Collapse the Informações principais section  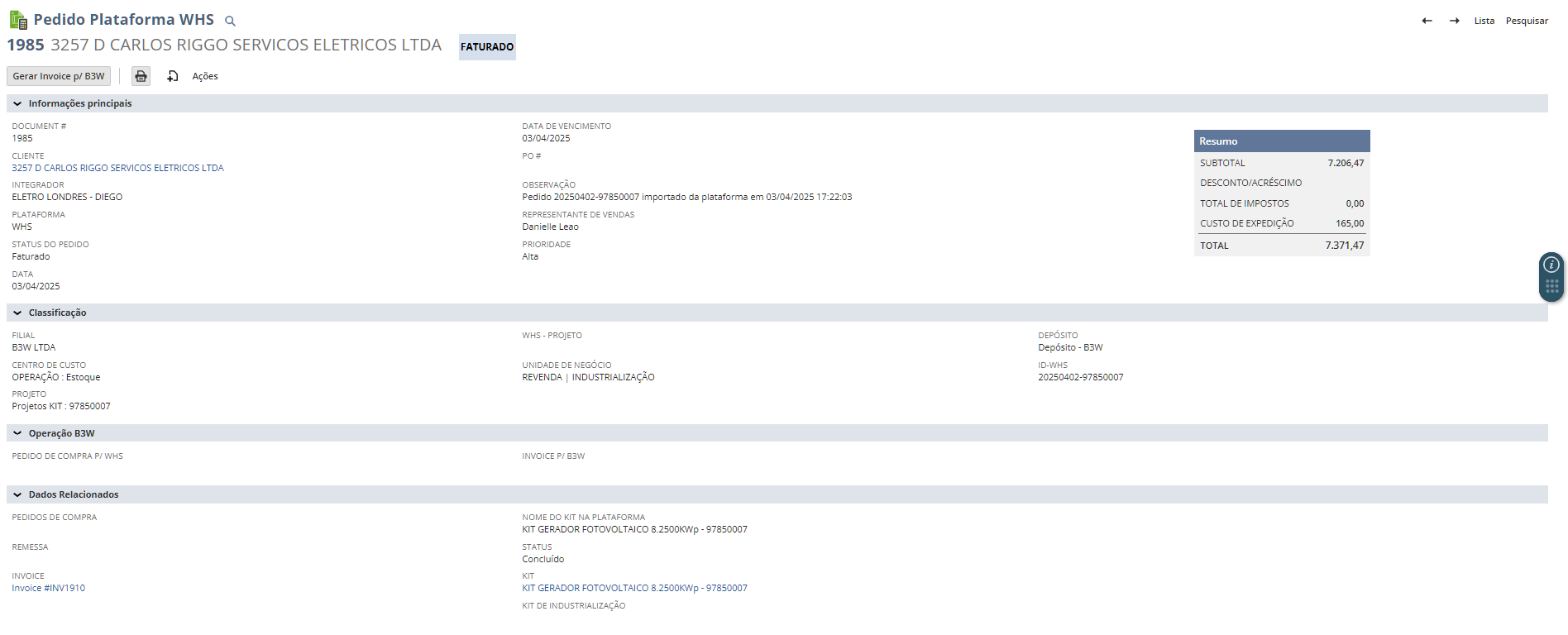(x=17, y=104)
